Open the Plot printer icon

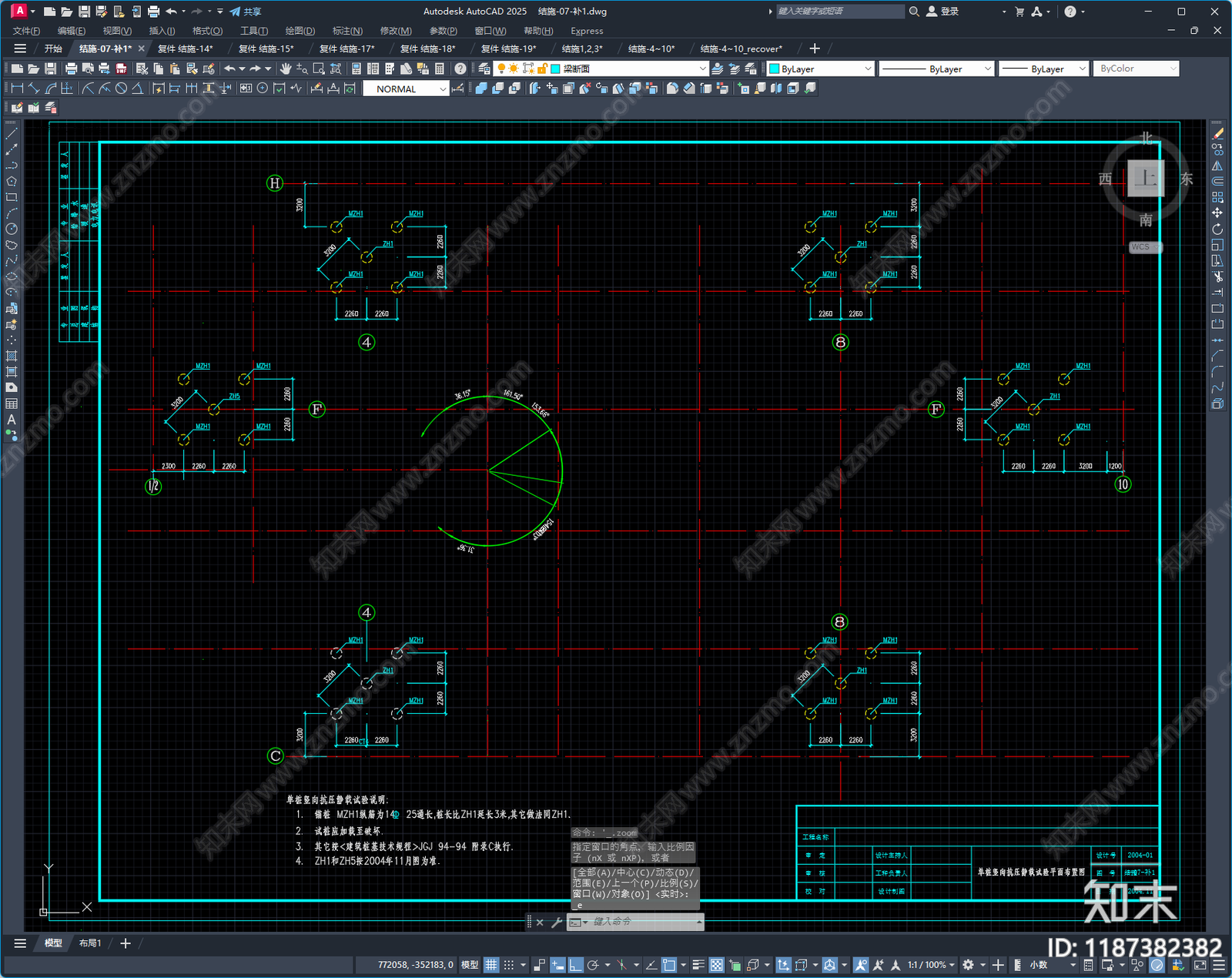pyautogui.click(x=72, y=69)
